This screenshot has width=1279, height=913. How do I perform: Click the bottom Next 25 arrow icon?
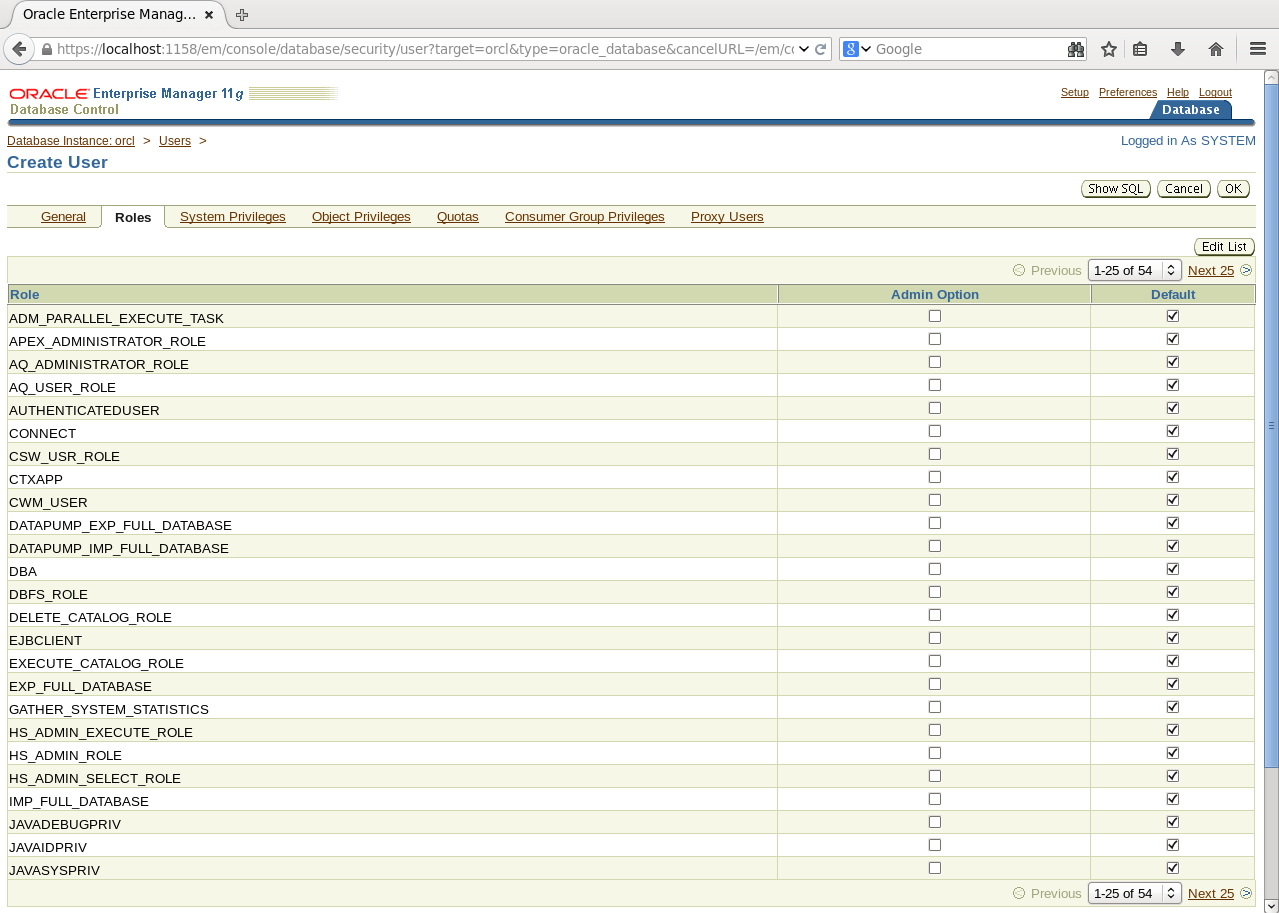(x=1246, y=893)
